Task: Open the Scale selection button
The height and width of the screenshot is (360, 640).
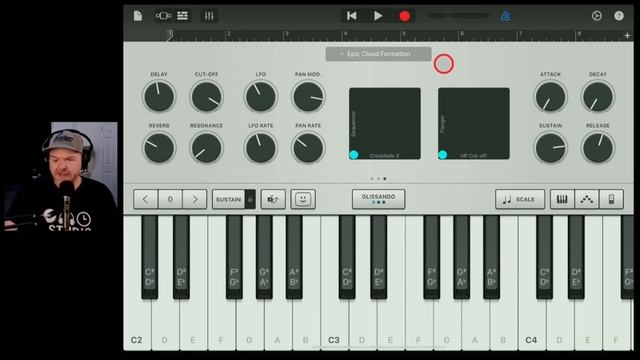Action: click(x=520, y=199)
